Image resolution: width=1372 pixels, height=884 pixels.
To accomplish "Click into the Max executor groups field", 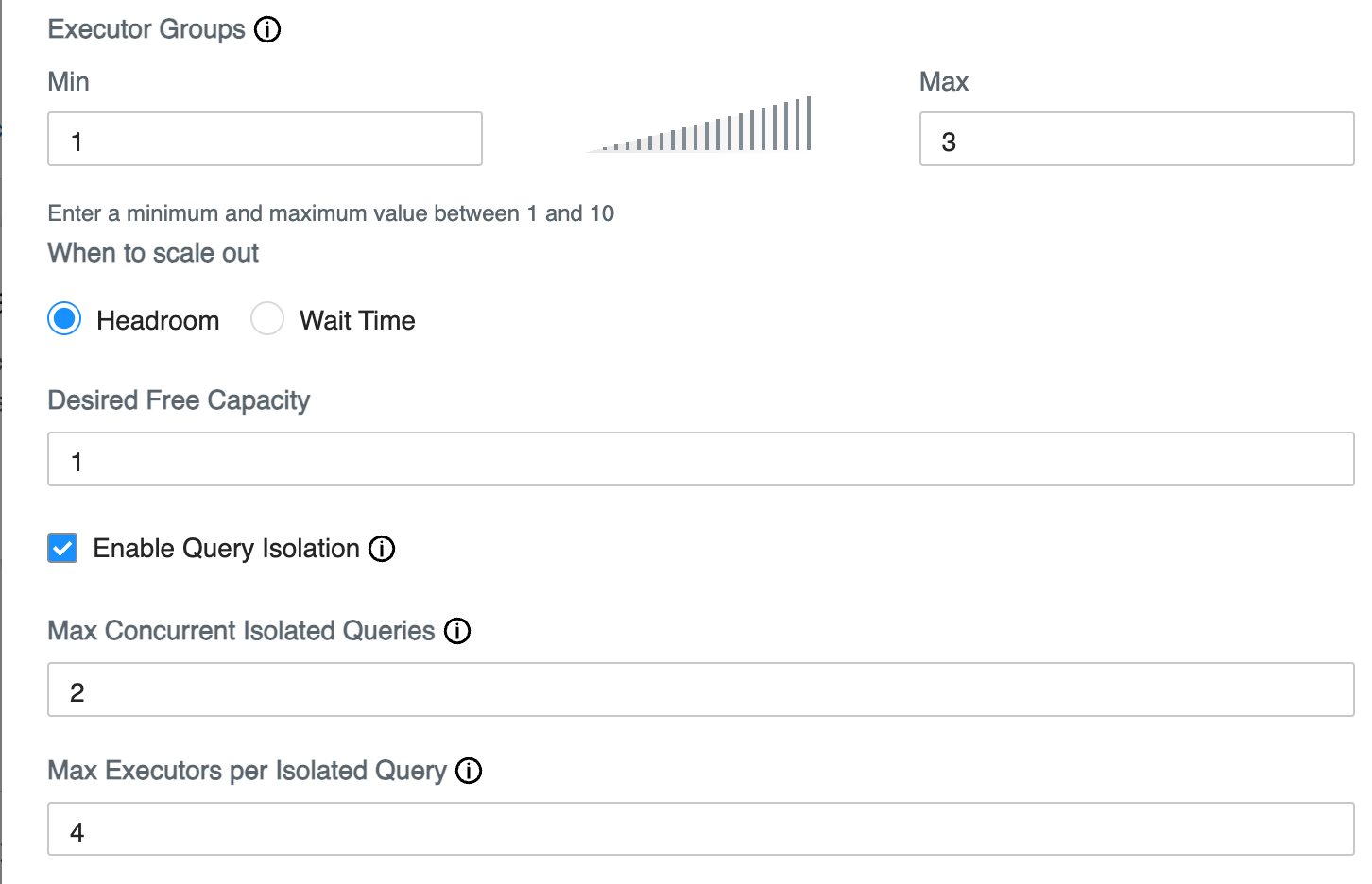I will [1136, 140].
